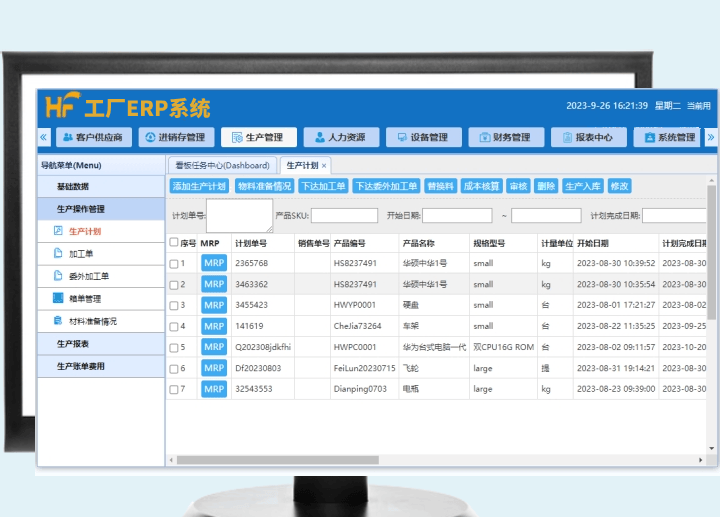
Task: Click the 生产计划 sidebar icon
Action: pos(58,232)
